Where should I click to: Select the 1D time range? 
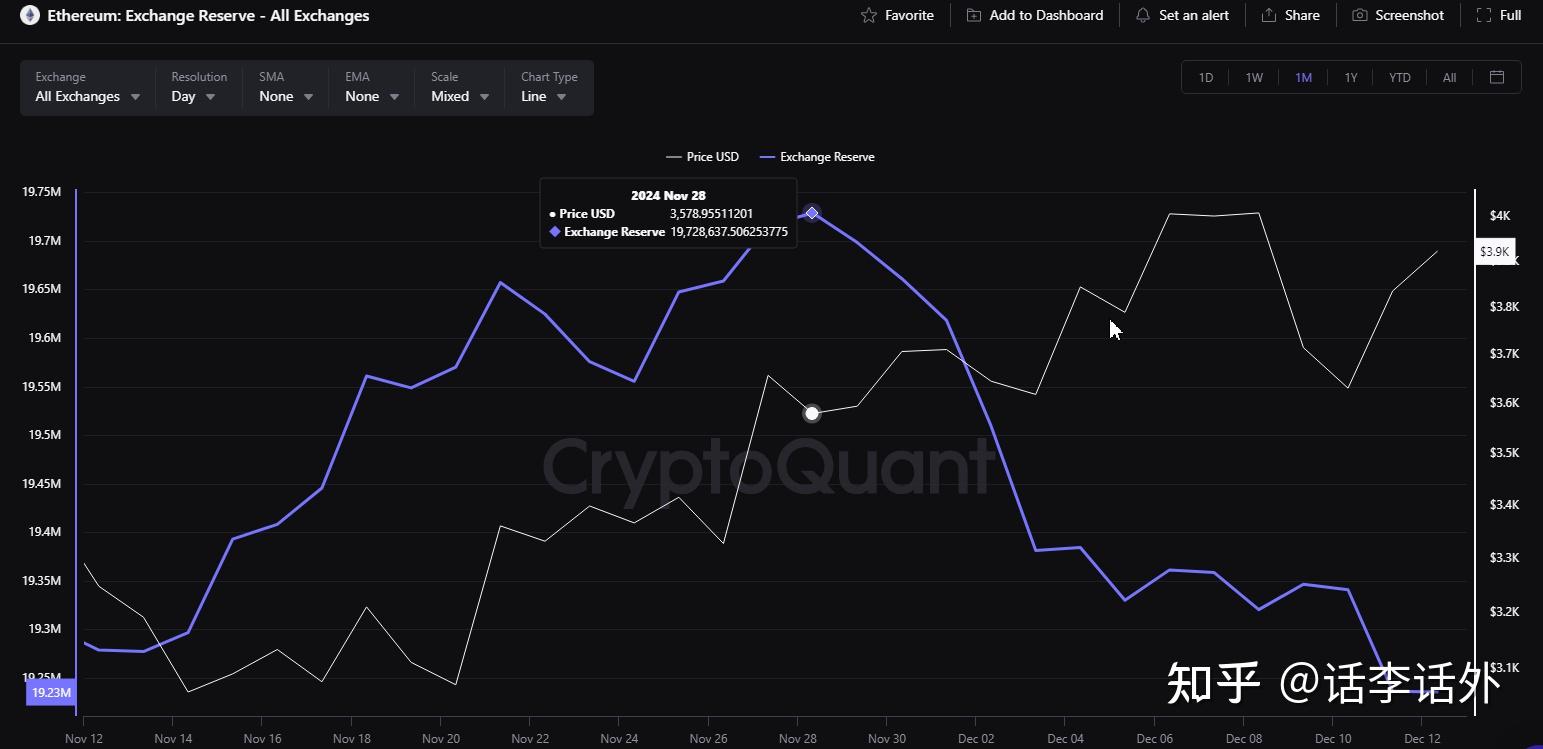tap(1206, 77)
